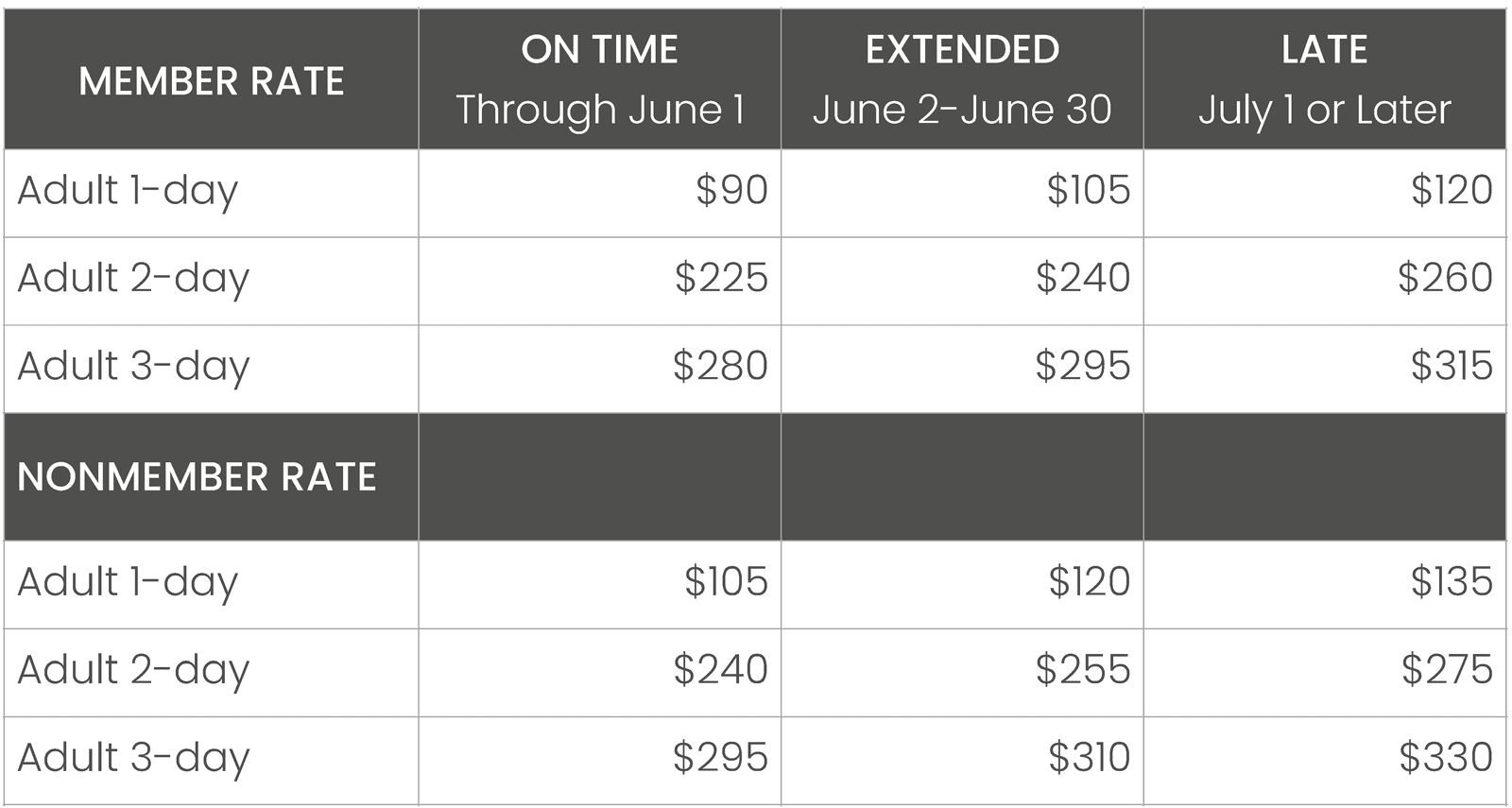This screenshot has width=1512, height=808.
Task: Select member Adult 1-day row label
Action: click(x=128, y=191)
